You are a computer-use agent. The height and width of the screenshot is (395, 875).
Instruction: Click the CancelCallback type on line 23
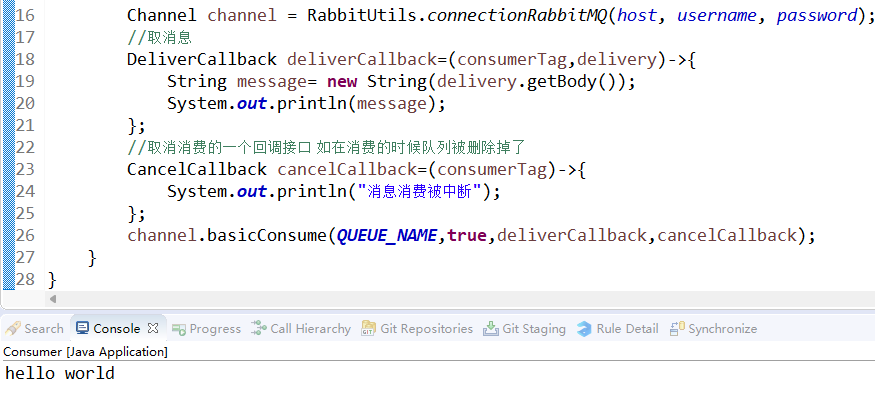pos(197,169)
